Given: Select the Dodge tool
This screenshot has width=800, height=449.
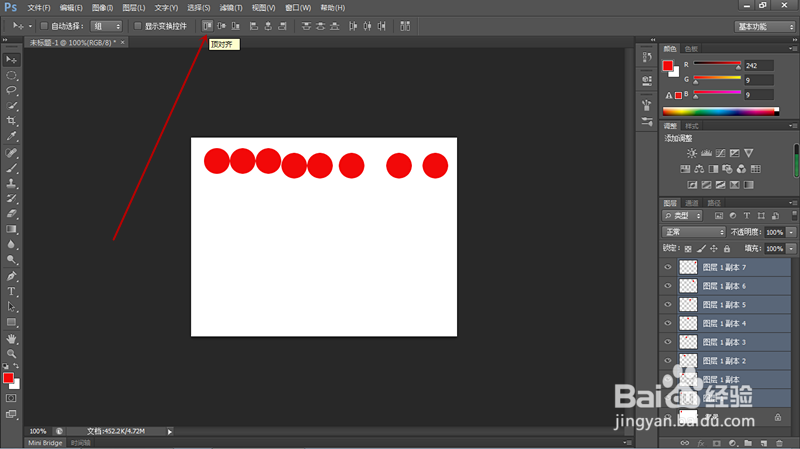Looking at the screenshot, I should pyautogui.click(x=11, y=260).
